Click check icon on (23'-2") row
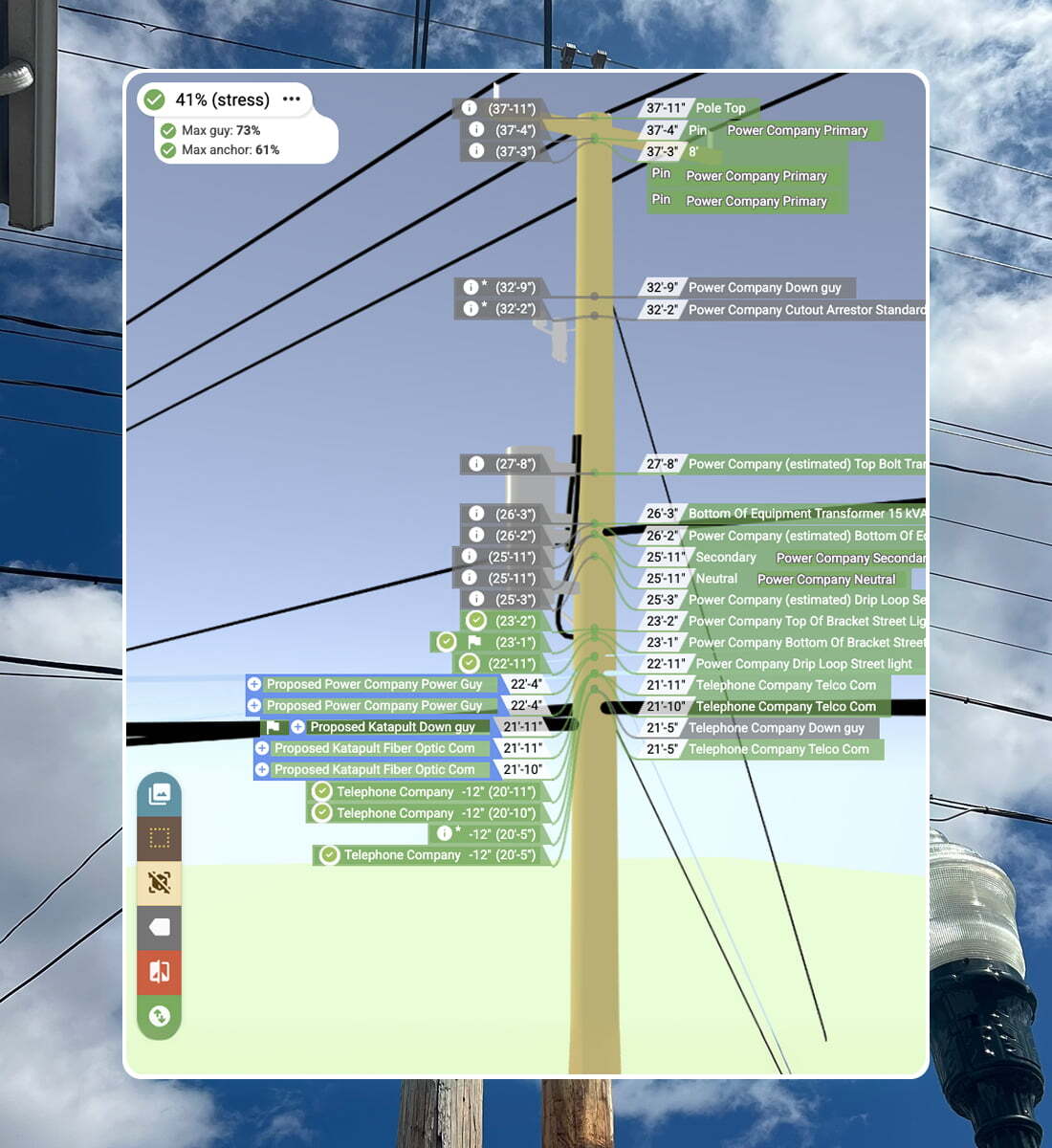This screenshot has height=1148, width=1052. point(476,621)
